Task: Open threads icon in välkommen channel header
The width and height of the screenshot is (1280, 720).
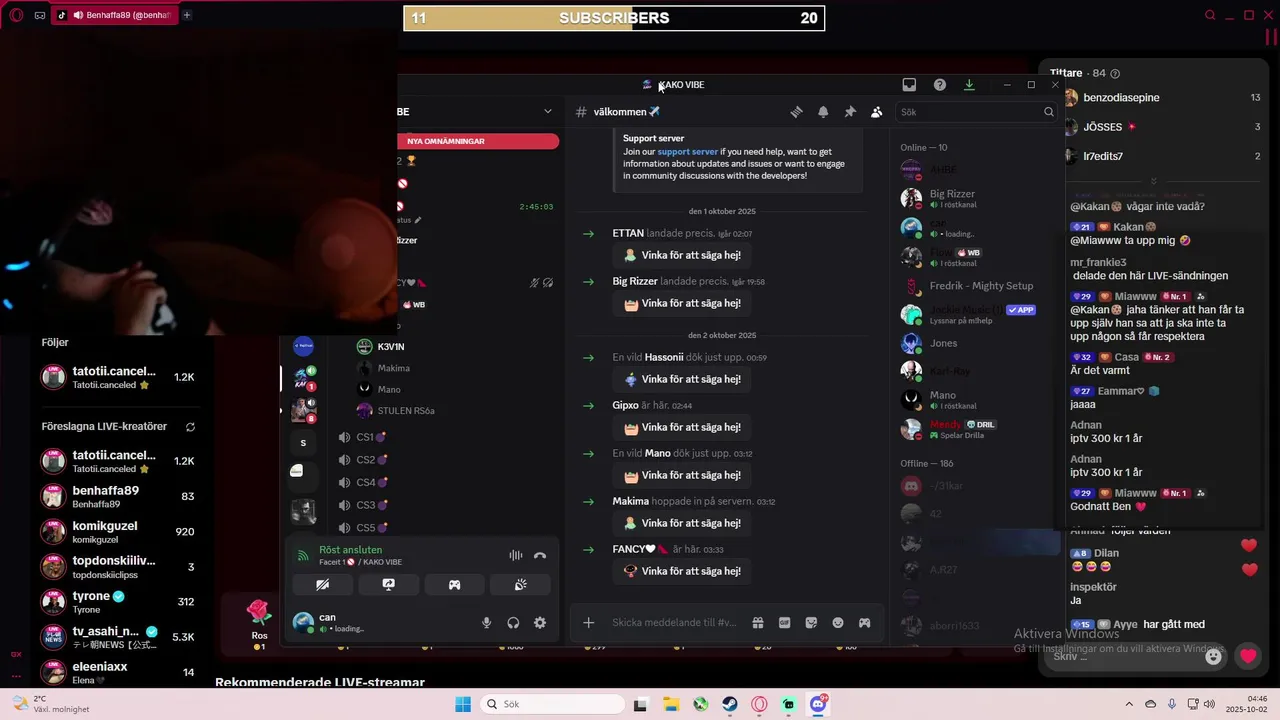Action: (x=797, y=112)
